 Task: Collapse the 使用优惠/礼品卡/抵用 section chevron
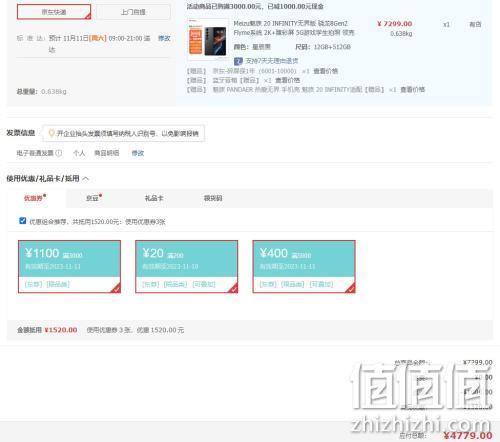86,179
